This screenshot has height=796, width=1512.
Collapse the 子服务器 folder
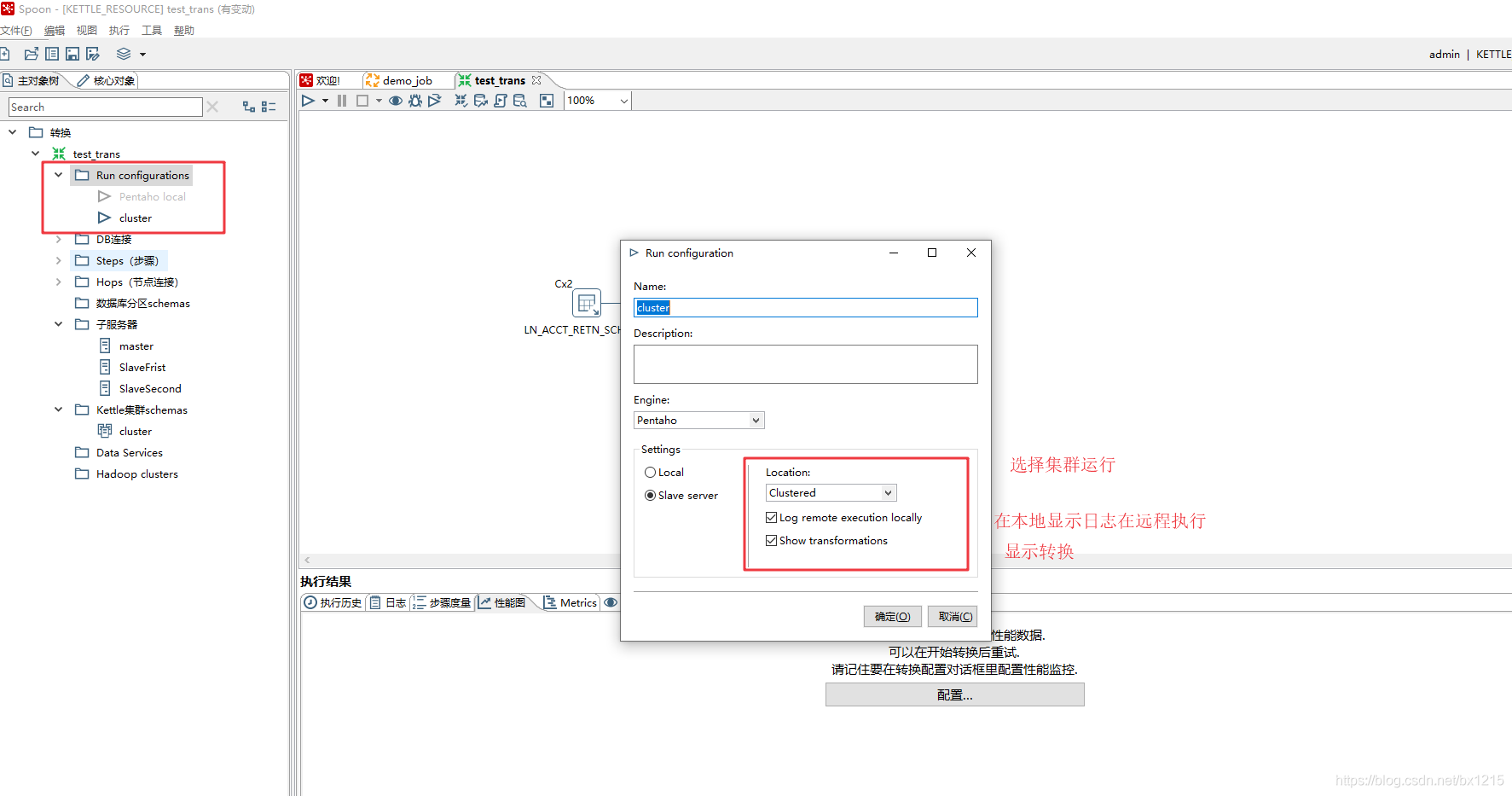click(59, 324)
